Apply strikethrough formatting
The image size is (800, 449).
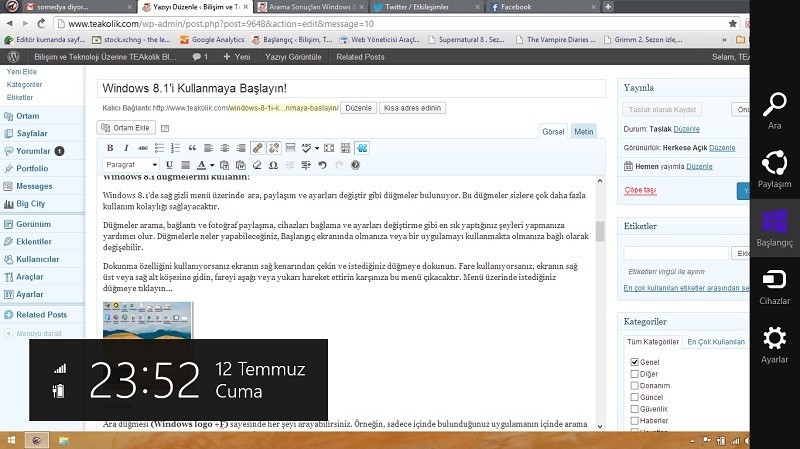point(143,148)
